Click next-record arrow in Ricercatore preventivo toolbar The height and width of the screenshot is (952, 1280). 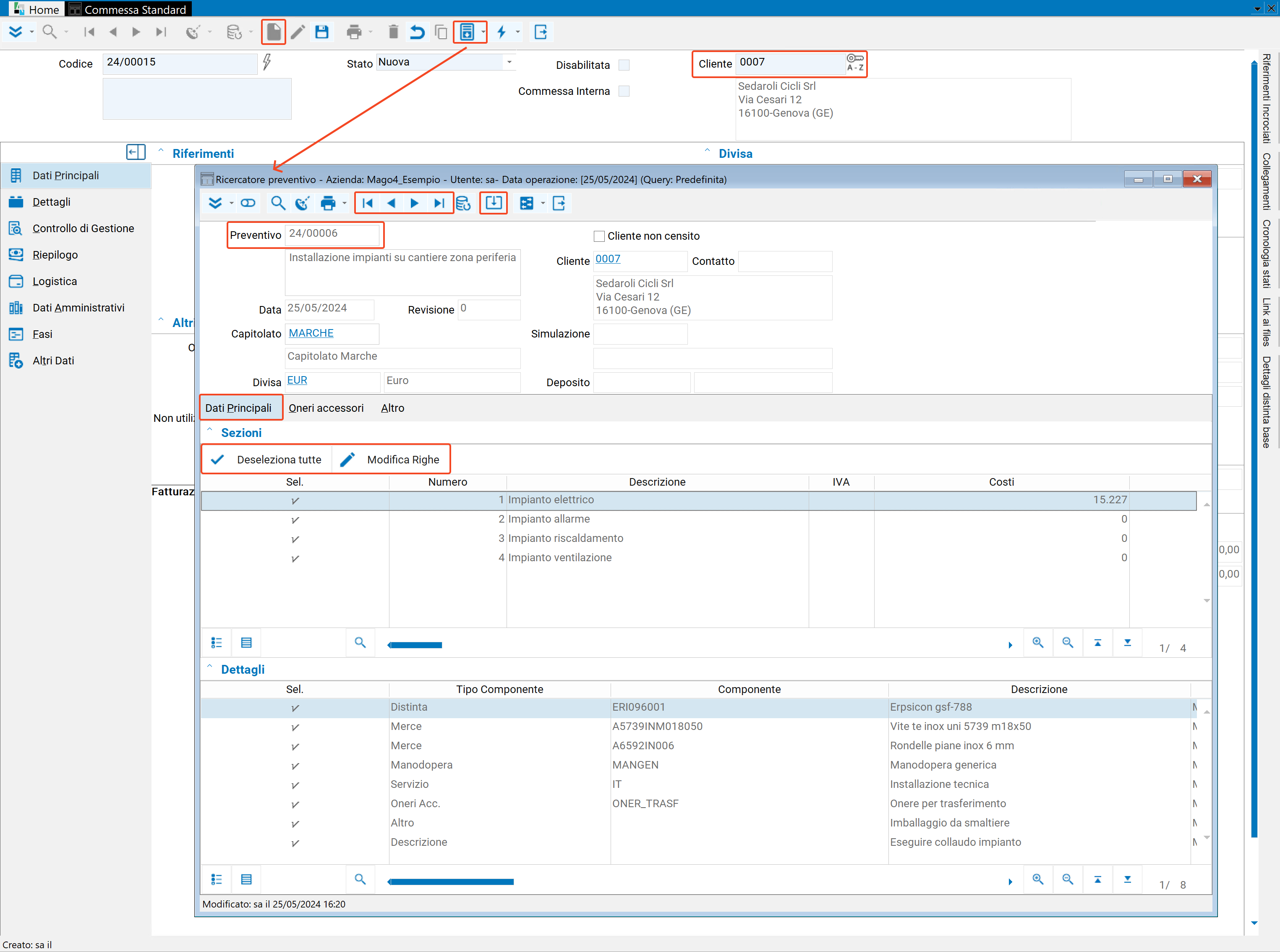414,203
